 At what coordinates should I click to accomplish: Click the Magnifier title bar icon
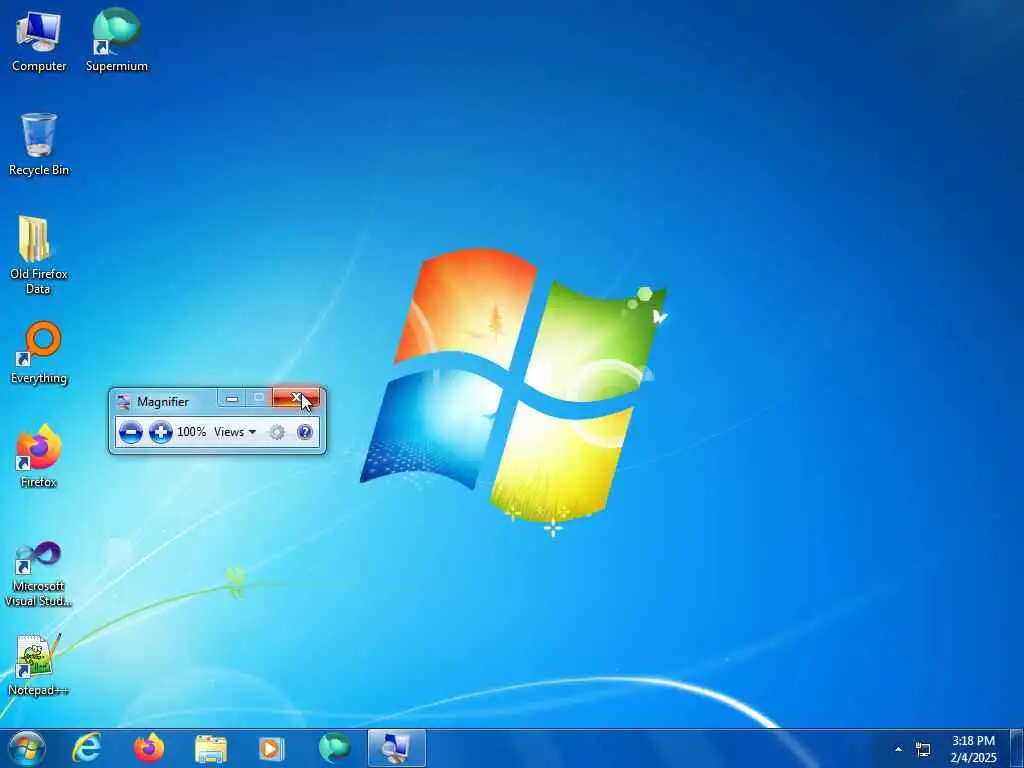(x=123, y=402)
